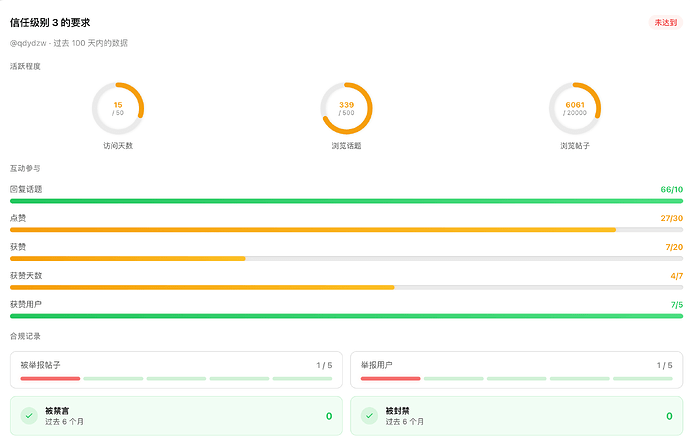Image resolution: width=690 pixels, height=444 pixels.
Task: Click the 被封禁 zero count
Action: 669,416
